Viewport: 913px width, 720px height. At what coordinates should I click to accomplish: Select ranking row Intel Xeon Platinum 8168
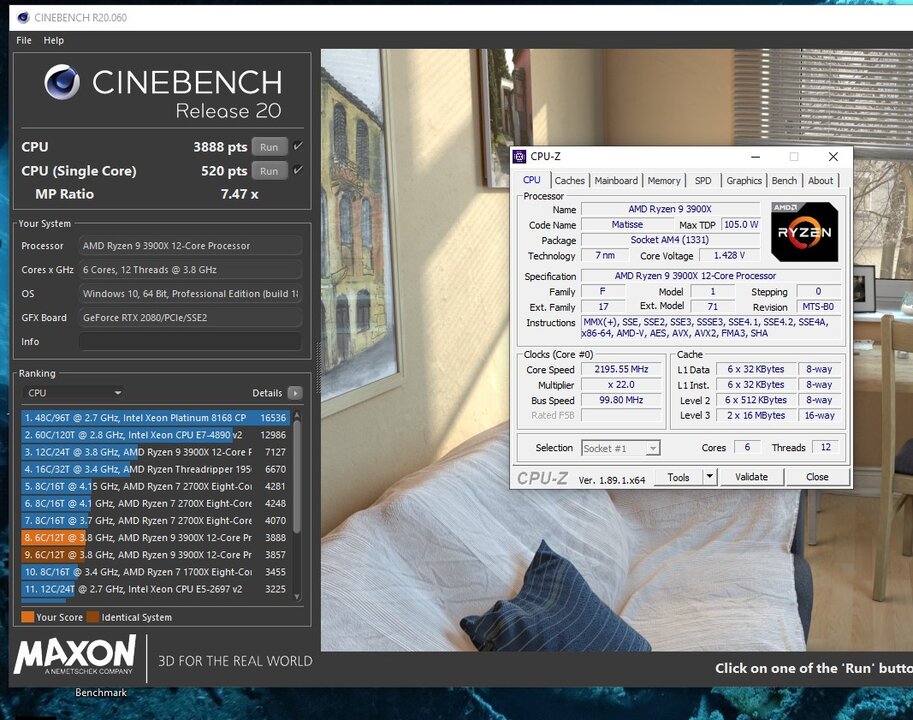click(155, 418)
